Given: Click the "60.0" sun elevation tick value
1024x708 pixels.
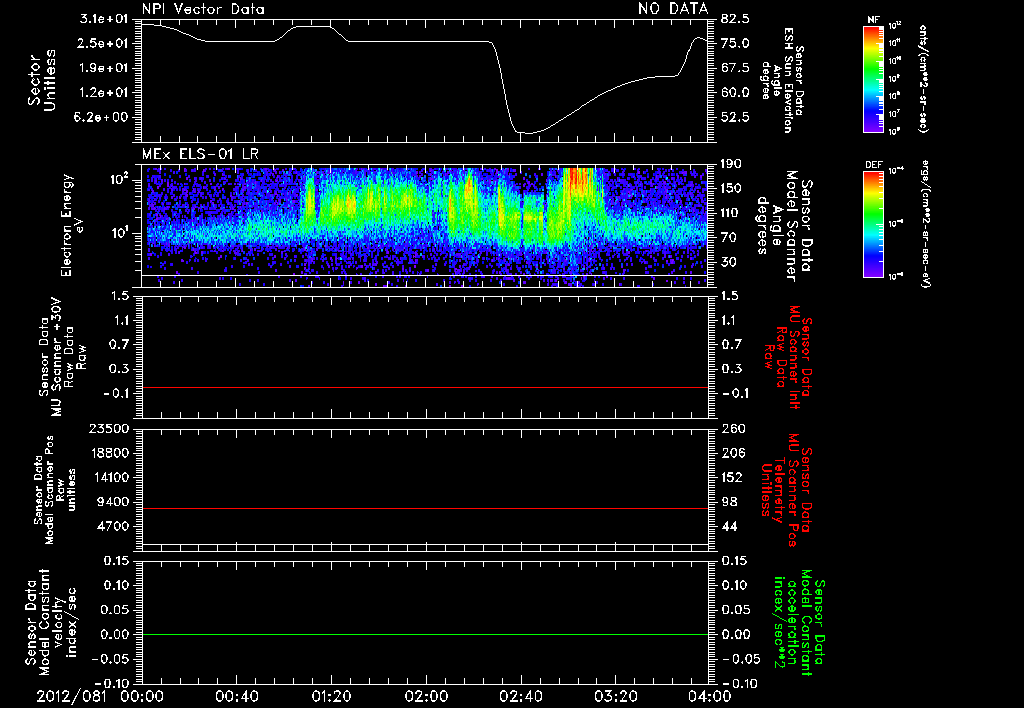Looking at the screenshot, I should pyautogui.click(x=735, y=93).
